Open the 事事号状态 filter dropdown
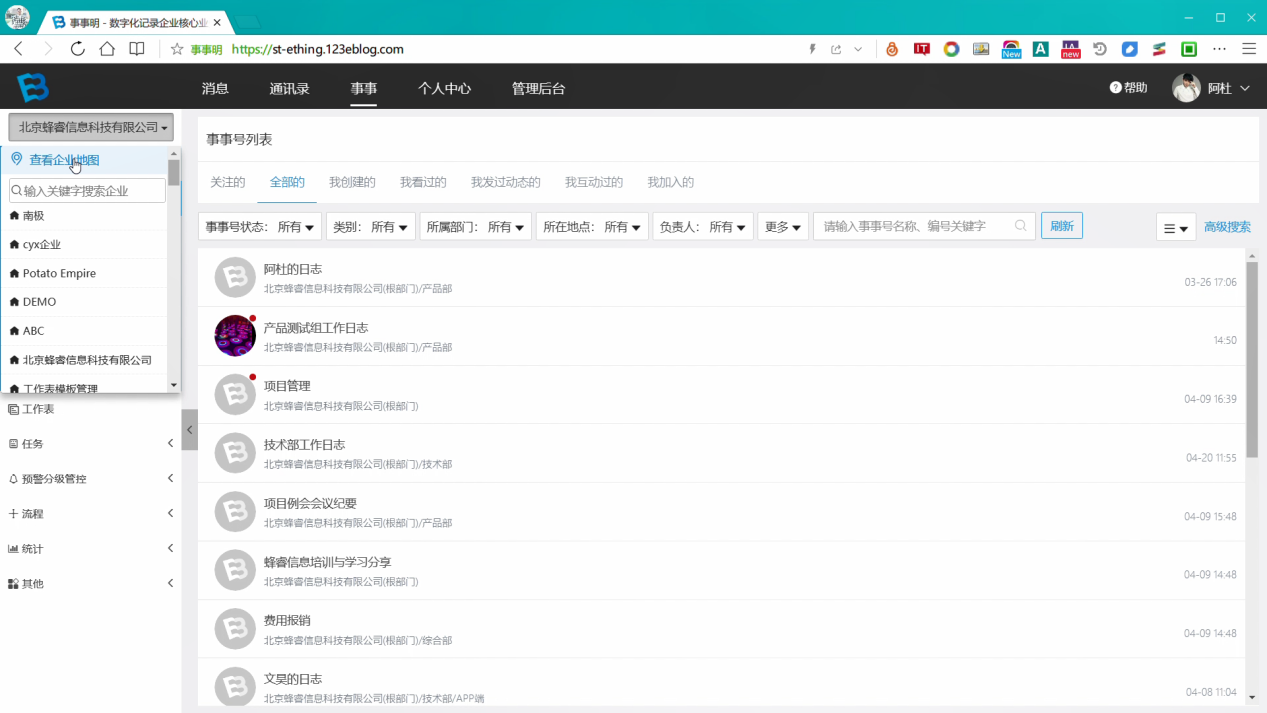The height and width of the screenshot is (713, 1267). point(260,227)
